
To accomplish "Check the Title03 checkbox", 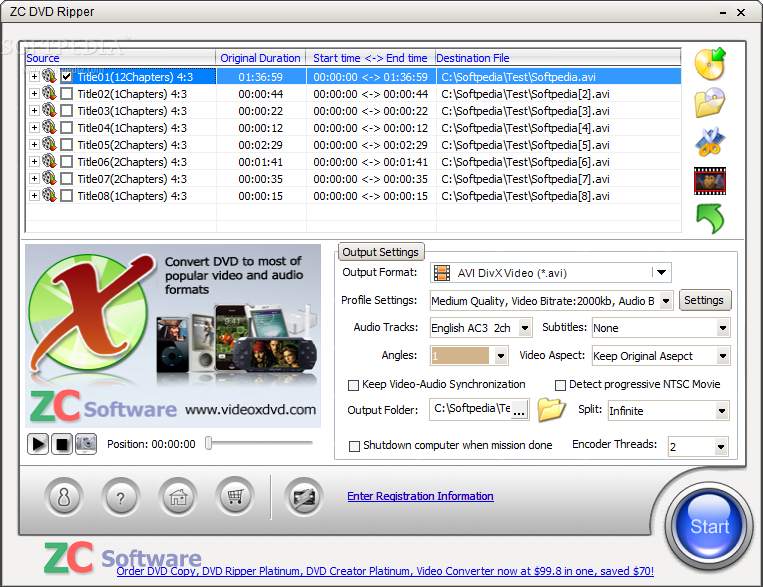I will (67, 110).
